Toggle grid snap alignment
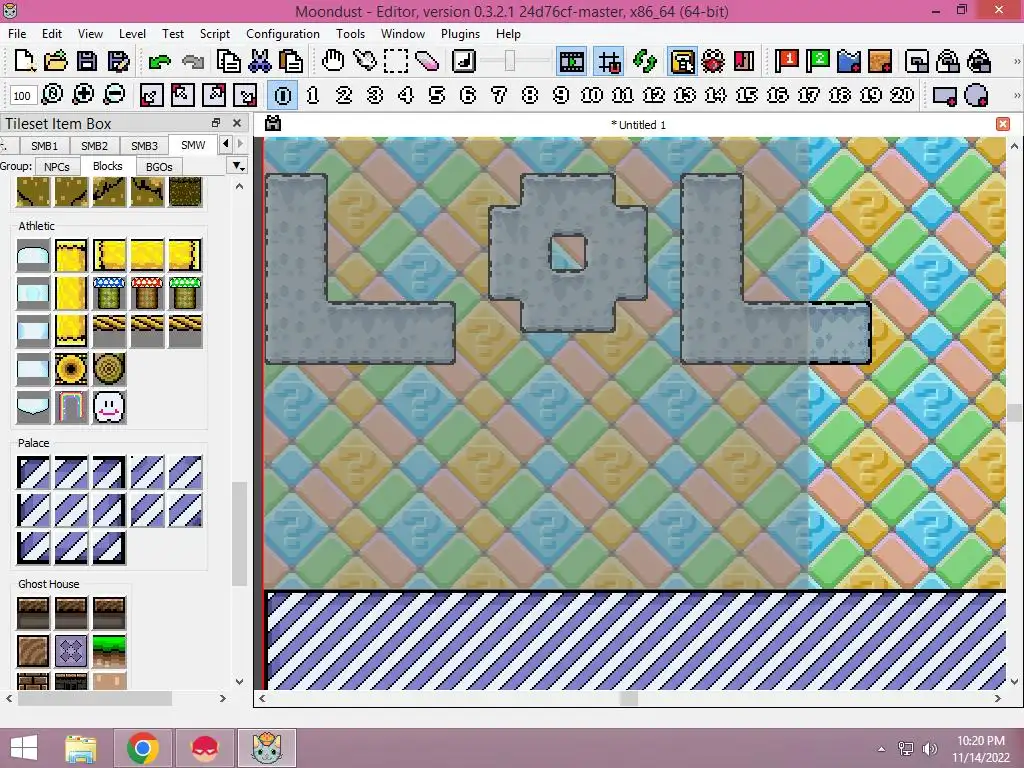 point(609,61)
